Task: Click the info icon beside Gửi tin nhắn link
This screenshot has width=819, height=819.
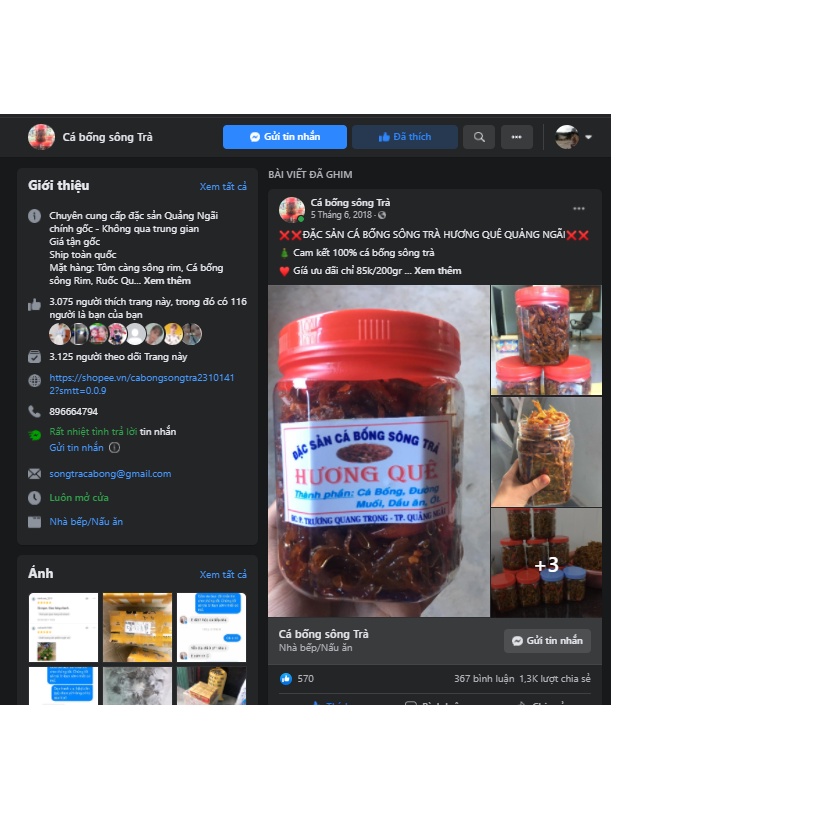Action: click(x=114, y=448)
